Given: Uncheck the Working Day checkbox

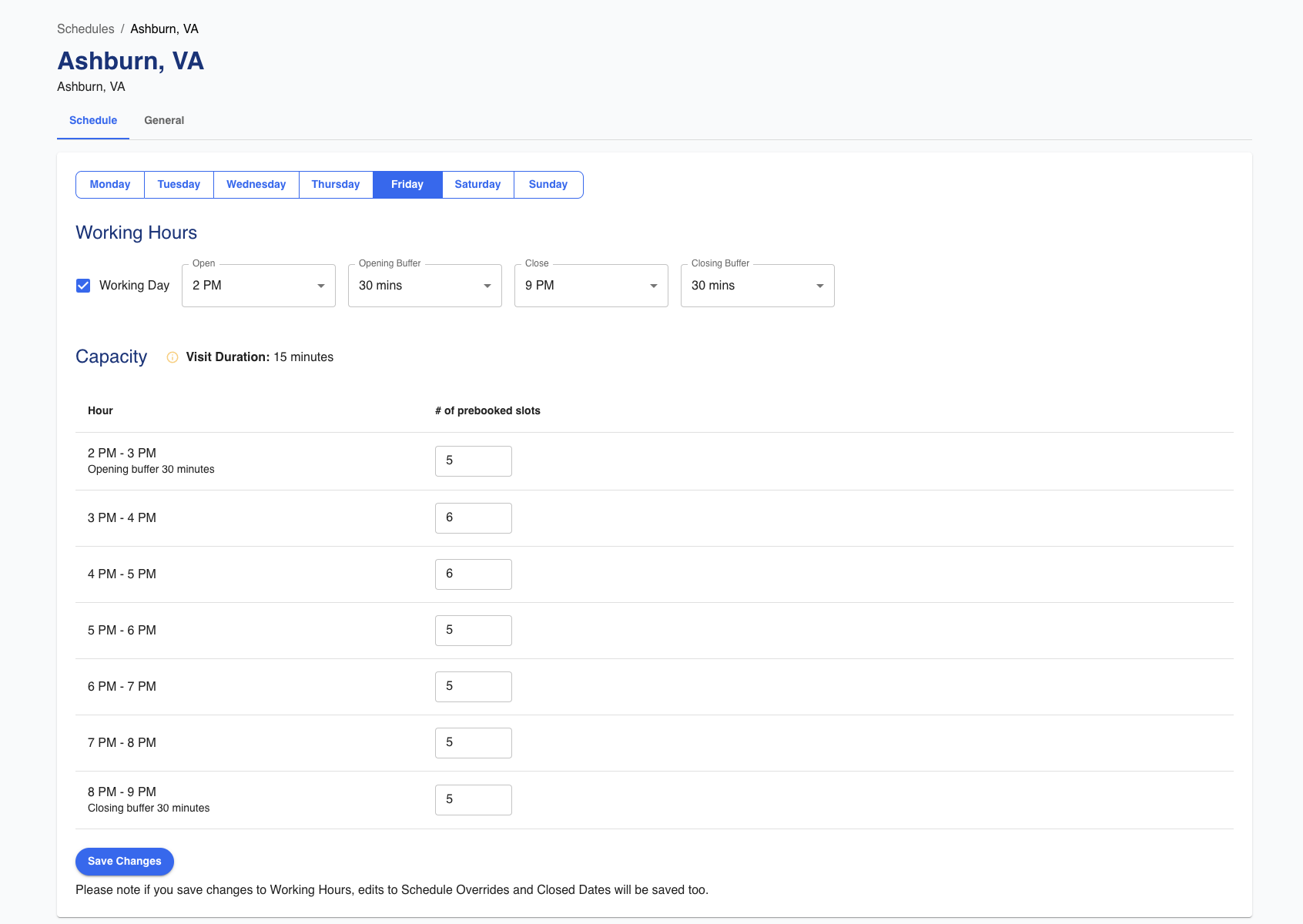Looking at the screenshot, I should (83, 286).
